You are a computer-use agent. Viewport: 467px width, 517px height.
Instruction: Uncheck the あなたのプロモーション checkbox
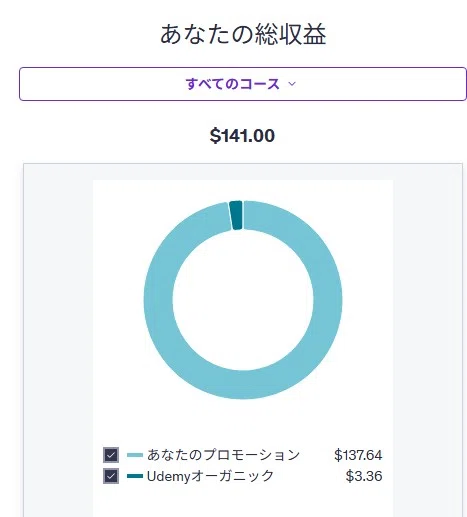(111, 455)
